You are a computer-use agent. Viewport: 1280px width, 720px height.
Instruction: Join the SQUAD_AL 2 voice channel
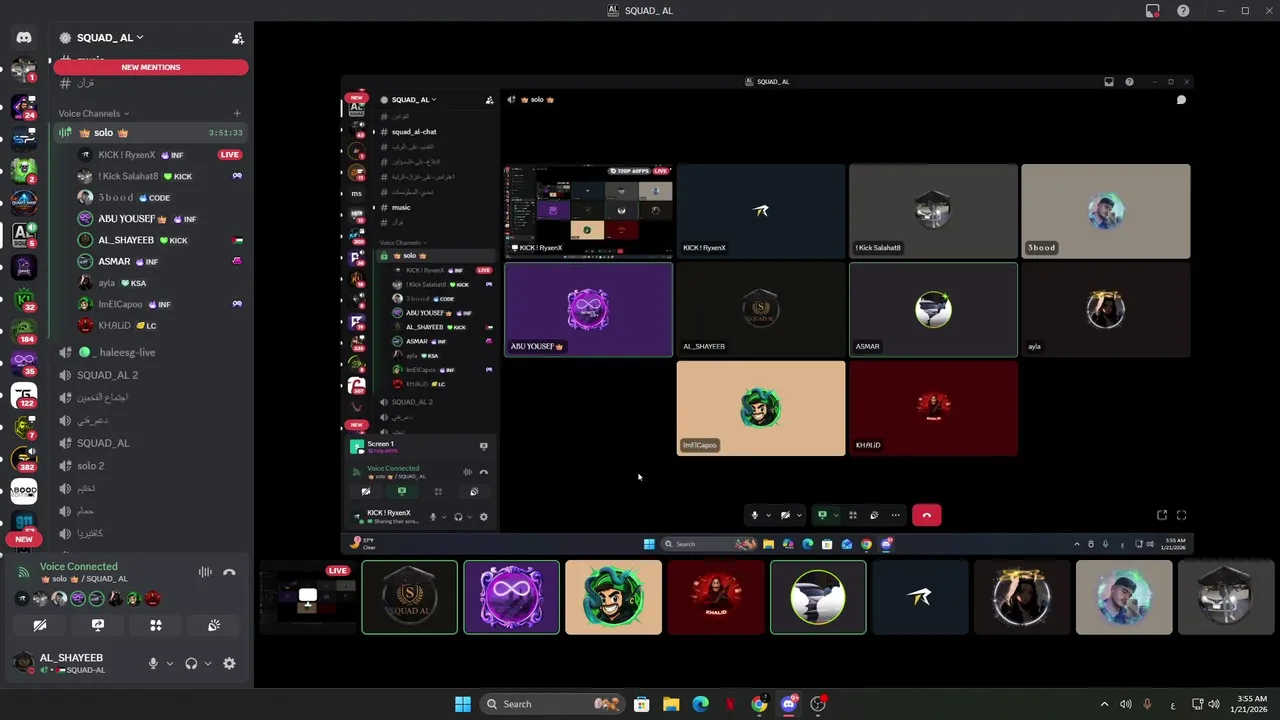click(x=150, y=375)
